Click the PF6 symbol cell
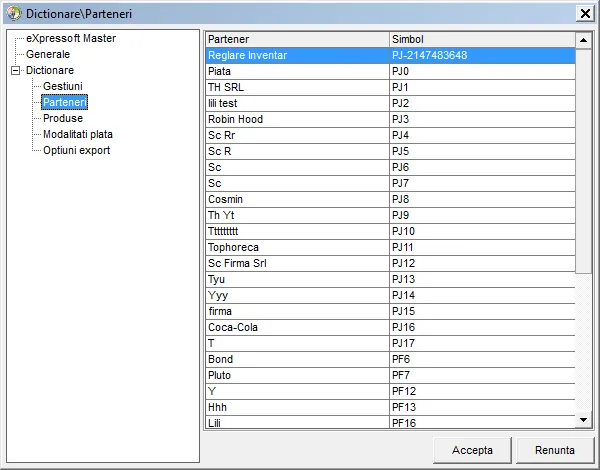The image size is (600, 470). (x=482, y=359)
